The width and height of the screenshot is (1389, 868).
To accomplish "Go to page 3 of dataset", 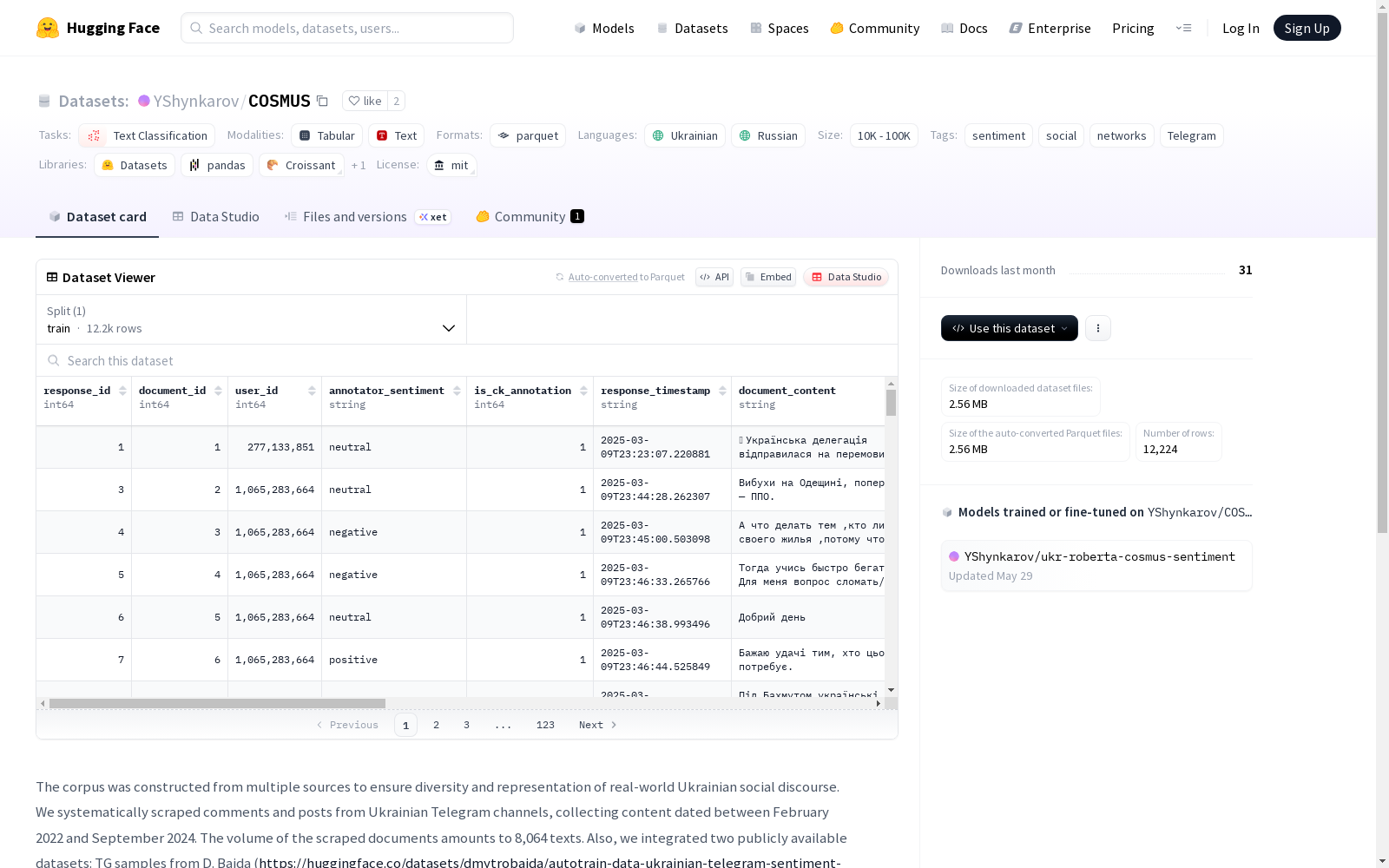I will [x=466, y=725].
